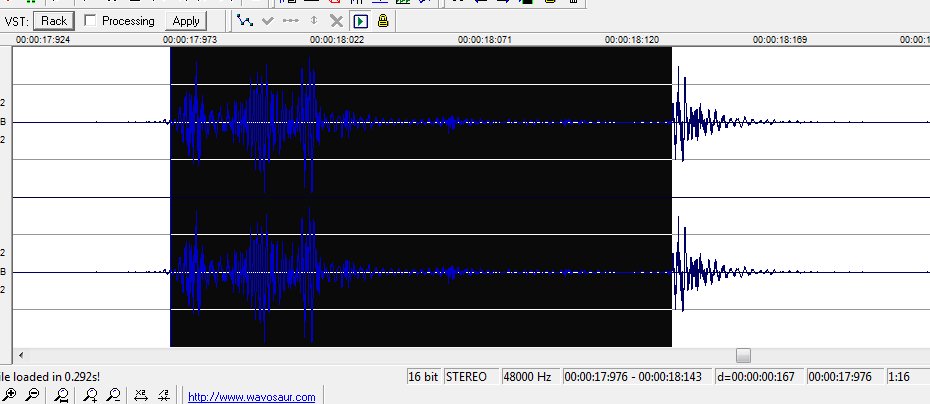
Task: Click the zoom in magnifier icon
Action: (x=9, y=395)
